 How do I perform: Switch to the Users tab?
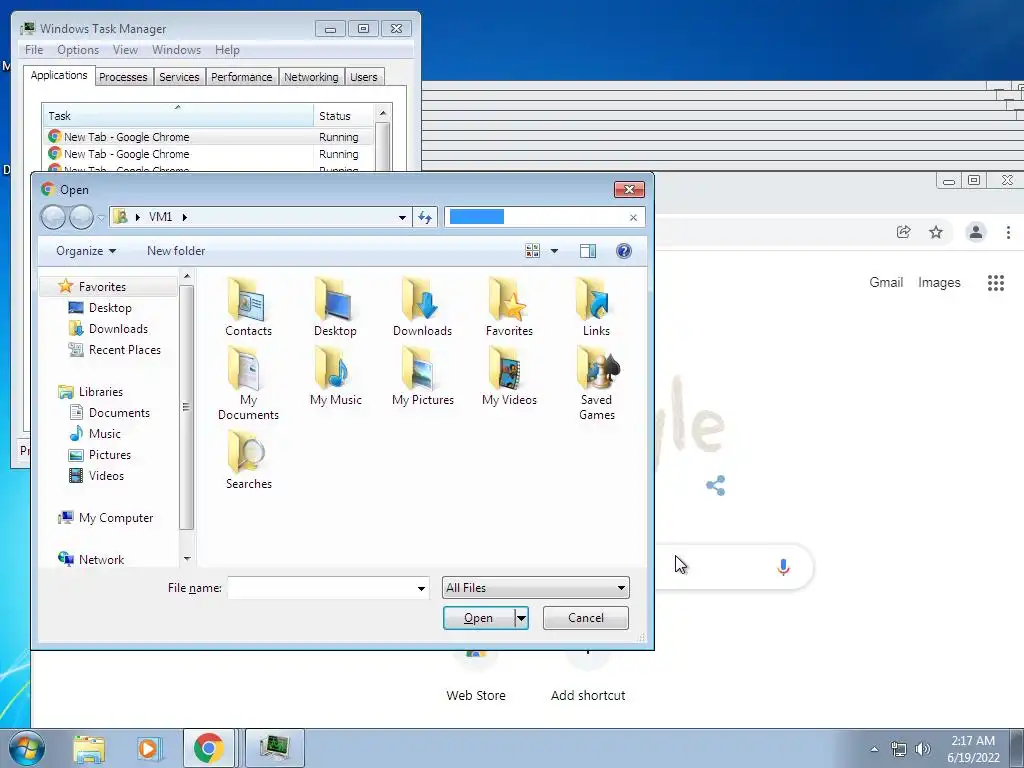tap(364, 77)
